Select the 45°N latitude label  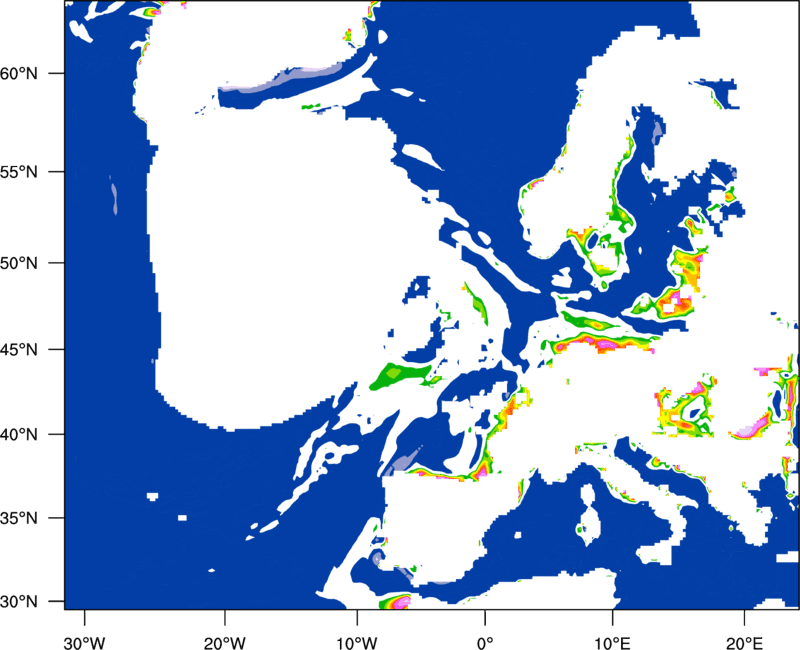coord(19,350)
